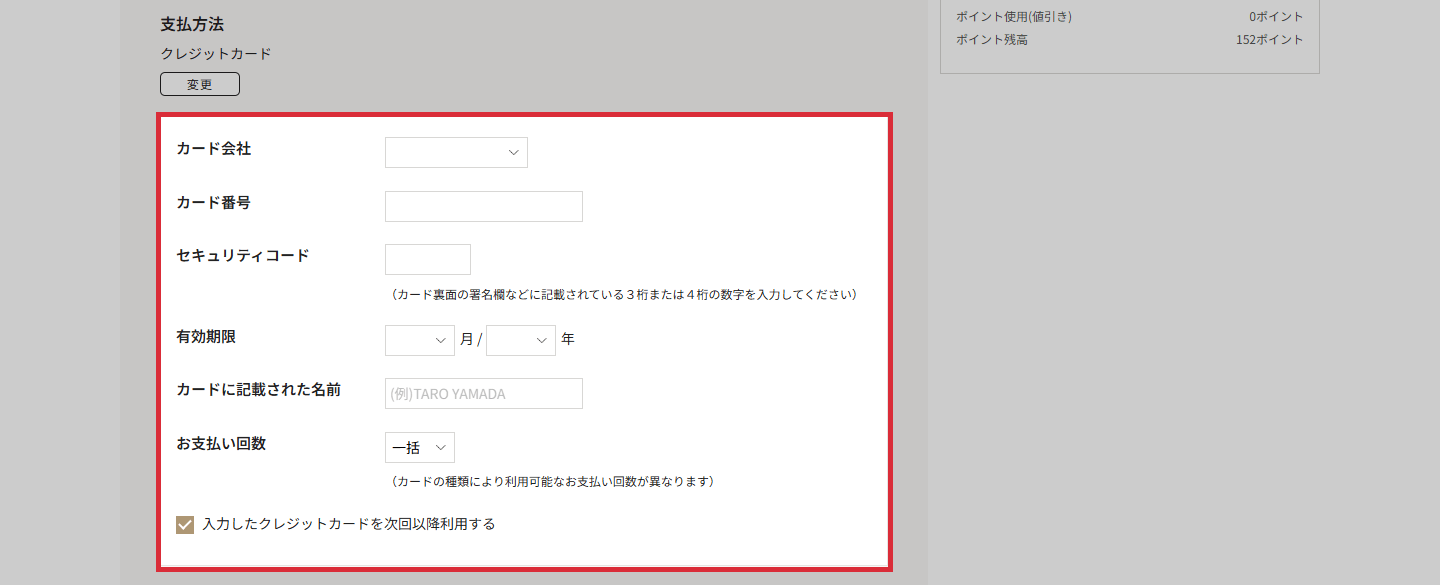The width and height of the screenshot is (1440, 585).
Task: Click the chevron on the expiry month selector
Action: point(441,340)
